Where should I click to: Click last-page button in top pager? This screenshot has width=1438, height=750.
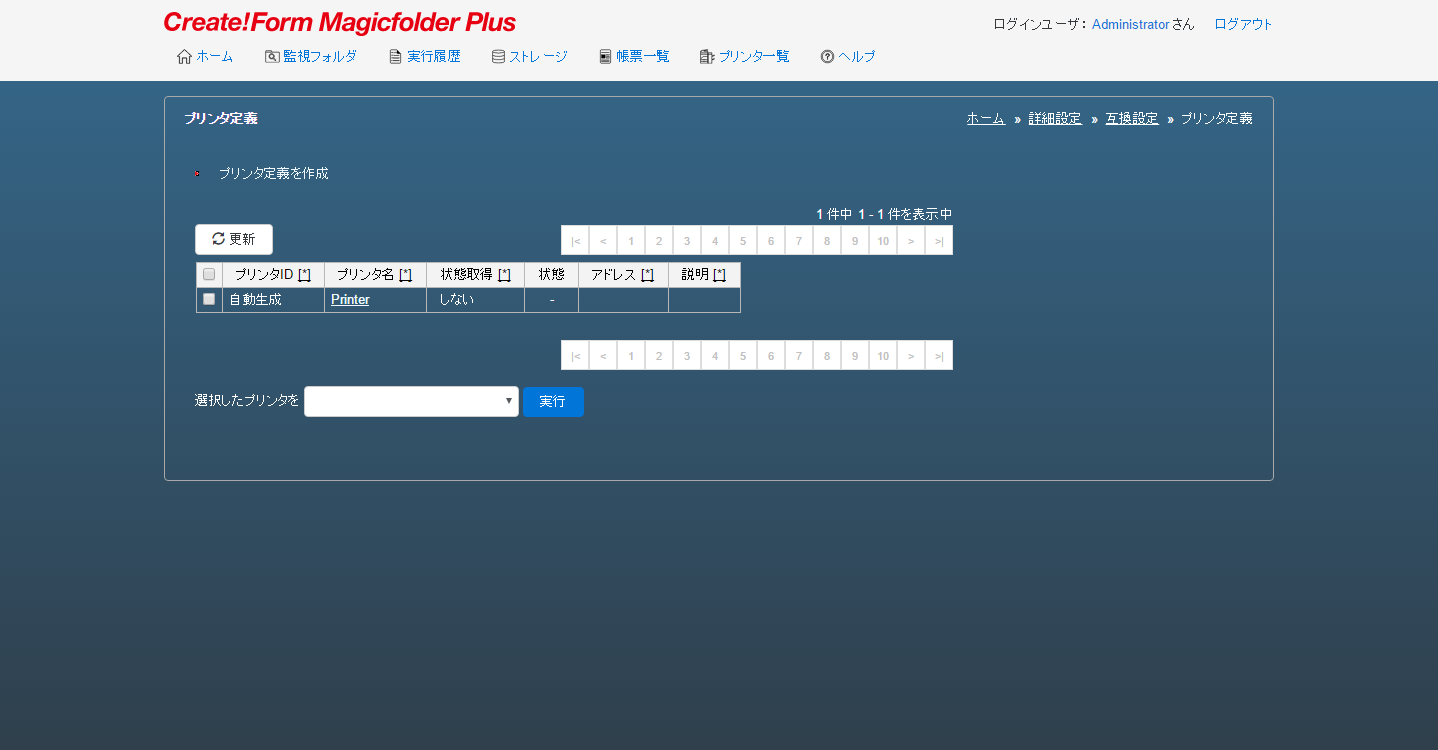pos(939,240)
